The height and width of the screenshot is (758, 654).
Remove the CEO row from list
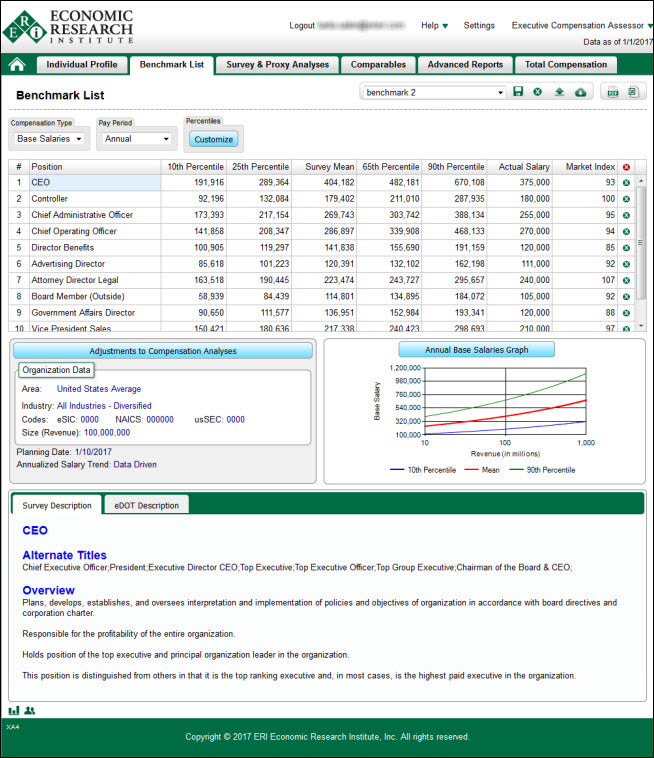click(x=626, y=183)
